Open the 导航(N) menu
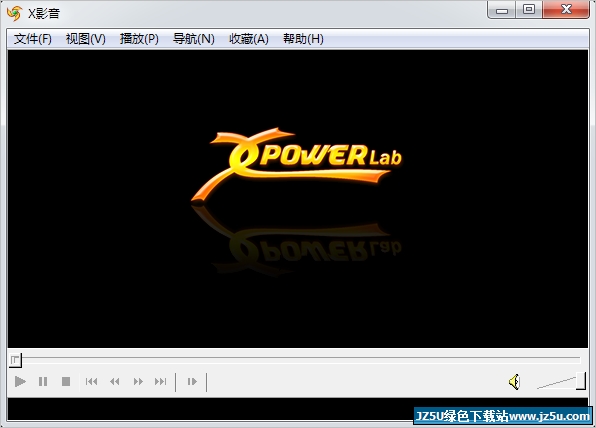The width and height of the screenshot is (596, 428). (x=193, y=39)
